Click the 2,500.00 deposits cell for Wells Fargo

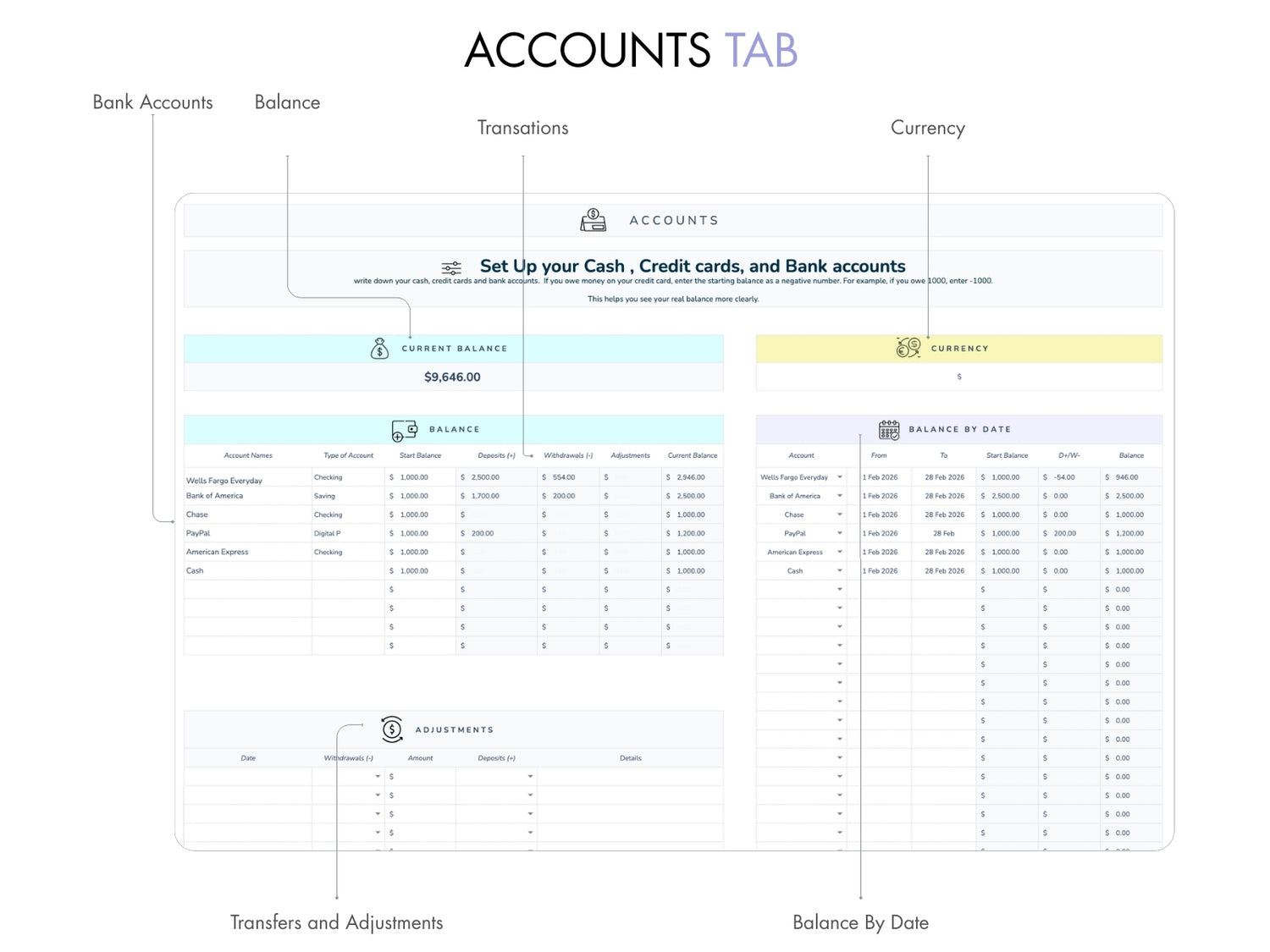click(x=485, y=477)
